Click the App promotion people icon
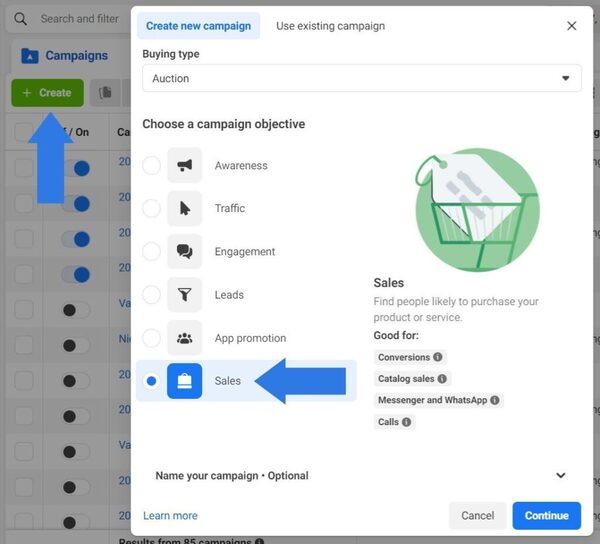600x544 pixels. tap(184, 338)
